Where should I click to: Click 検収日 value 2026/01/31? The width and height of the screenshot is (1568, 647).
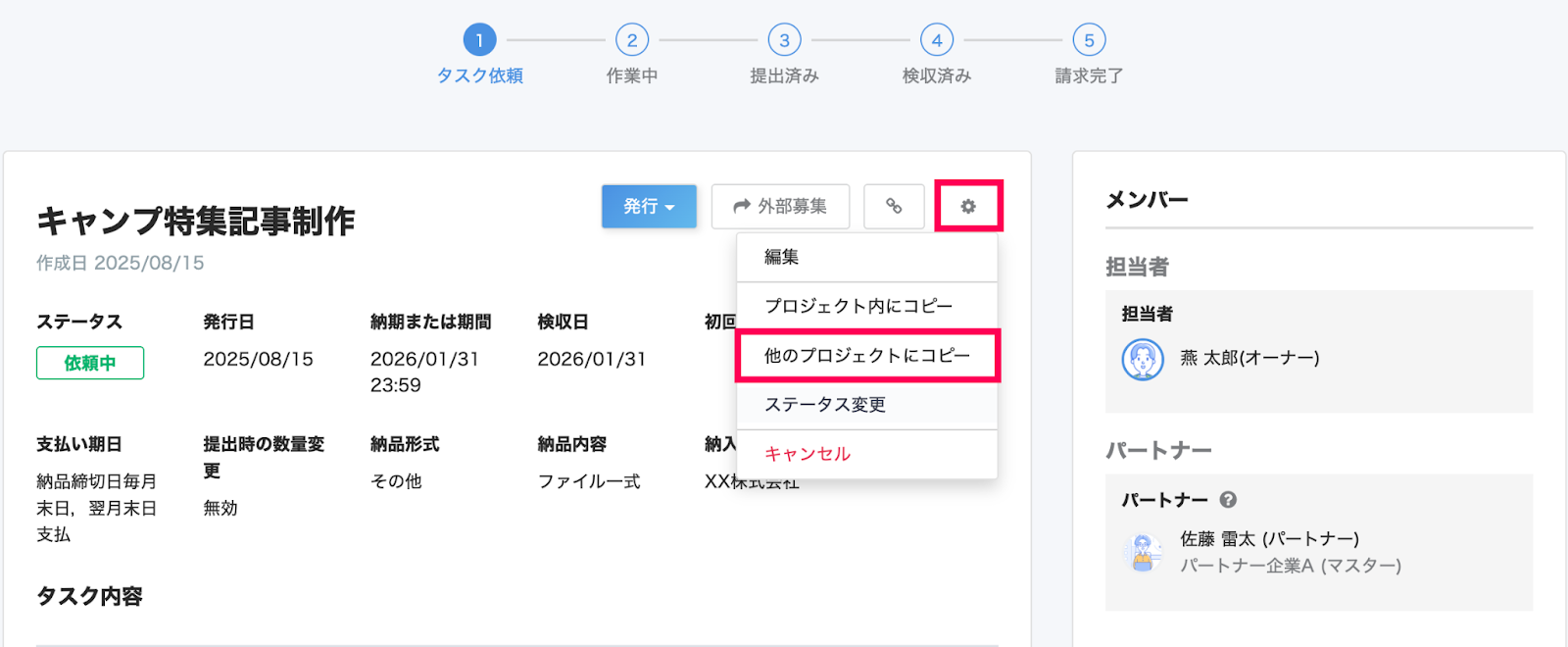pyautogui.click(x=592, y=359)
